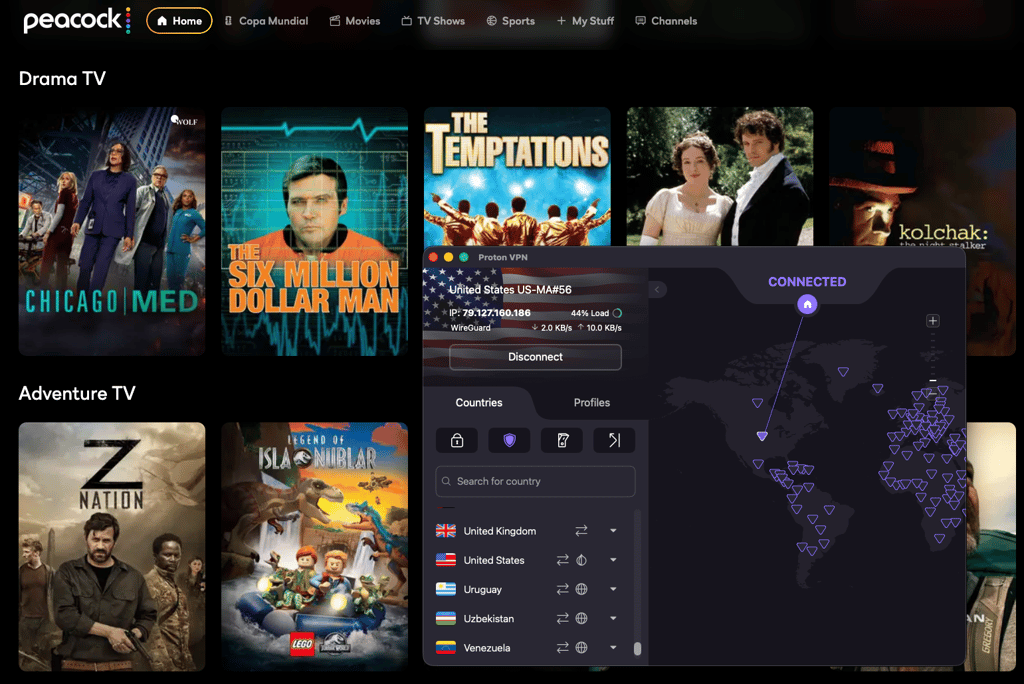Open the Sports section
This screenshot has width=1024, height=684.
(x=511, y=21)
